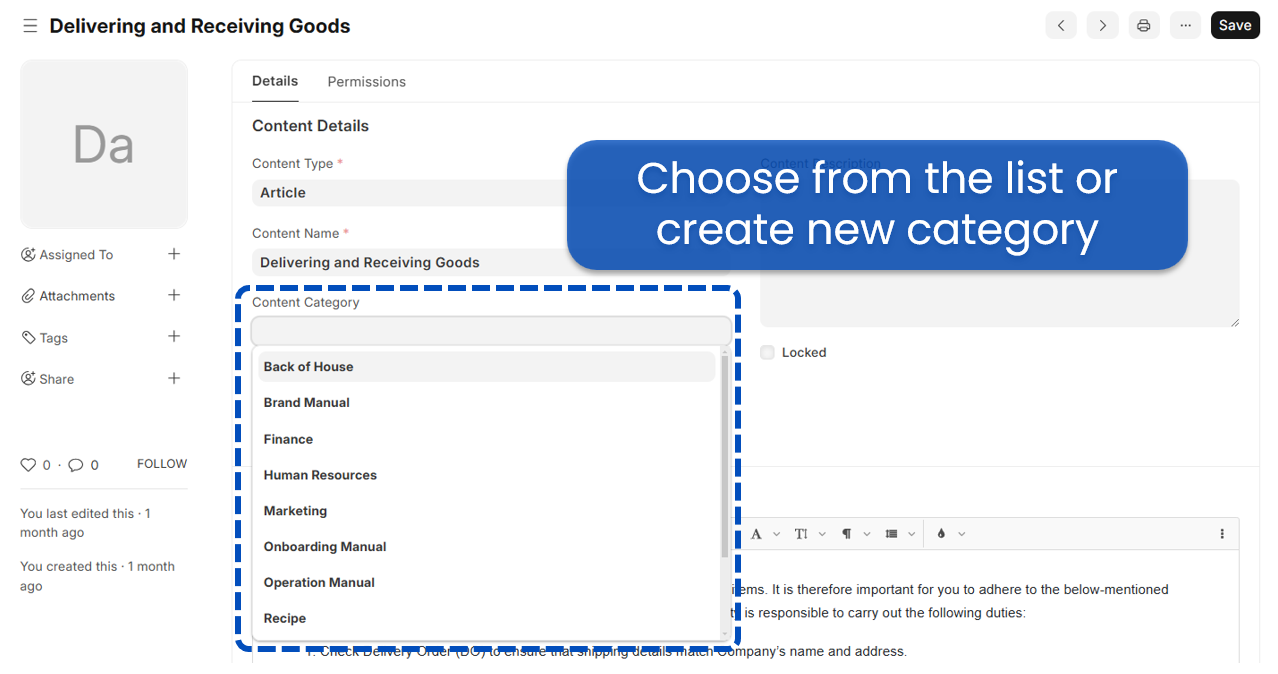The height and width of the screenshot is (674, 1278).
Task: Open the paragraph format dropdown
Action: point(856,534)
